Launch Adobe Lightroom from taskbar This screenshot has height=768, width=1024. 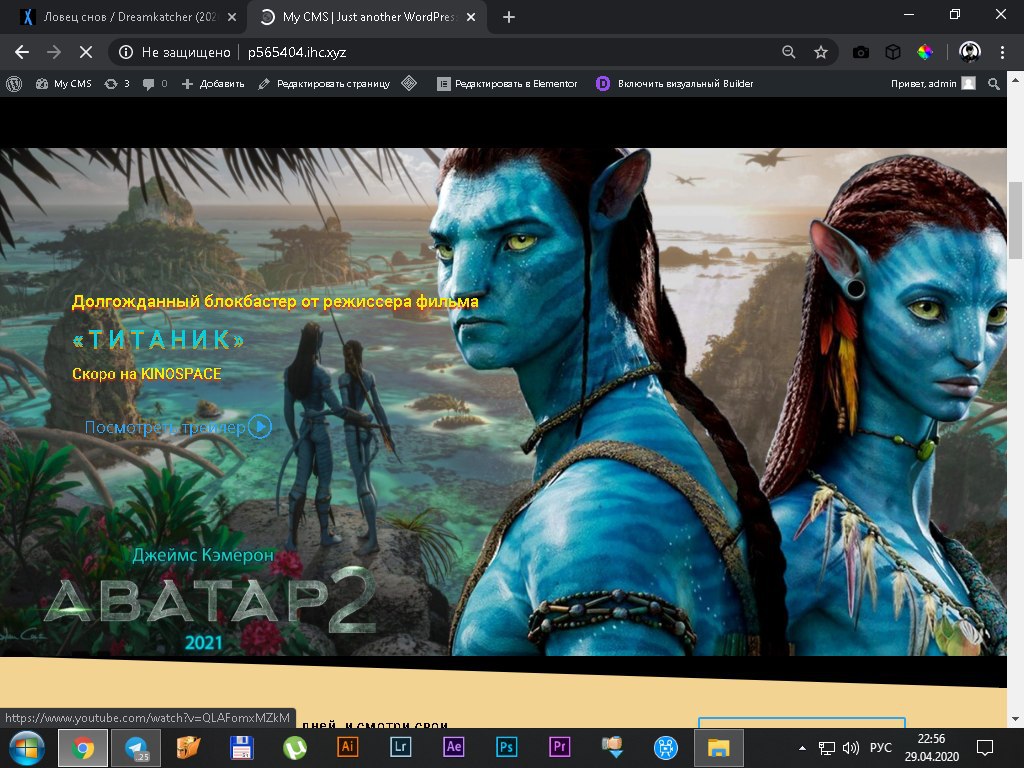tap(400, 746)
